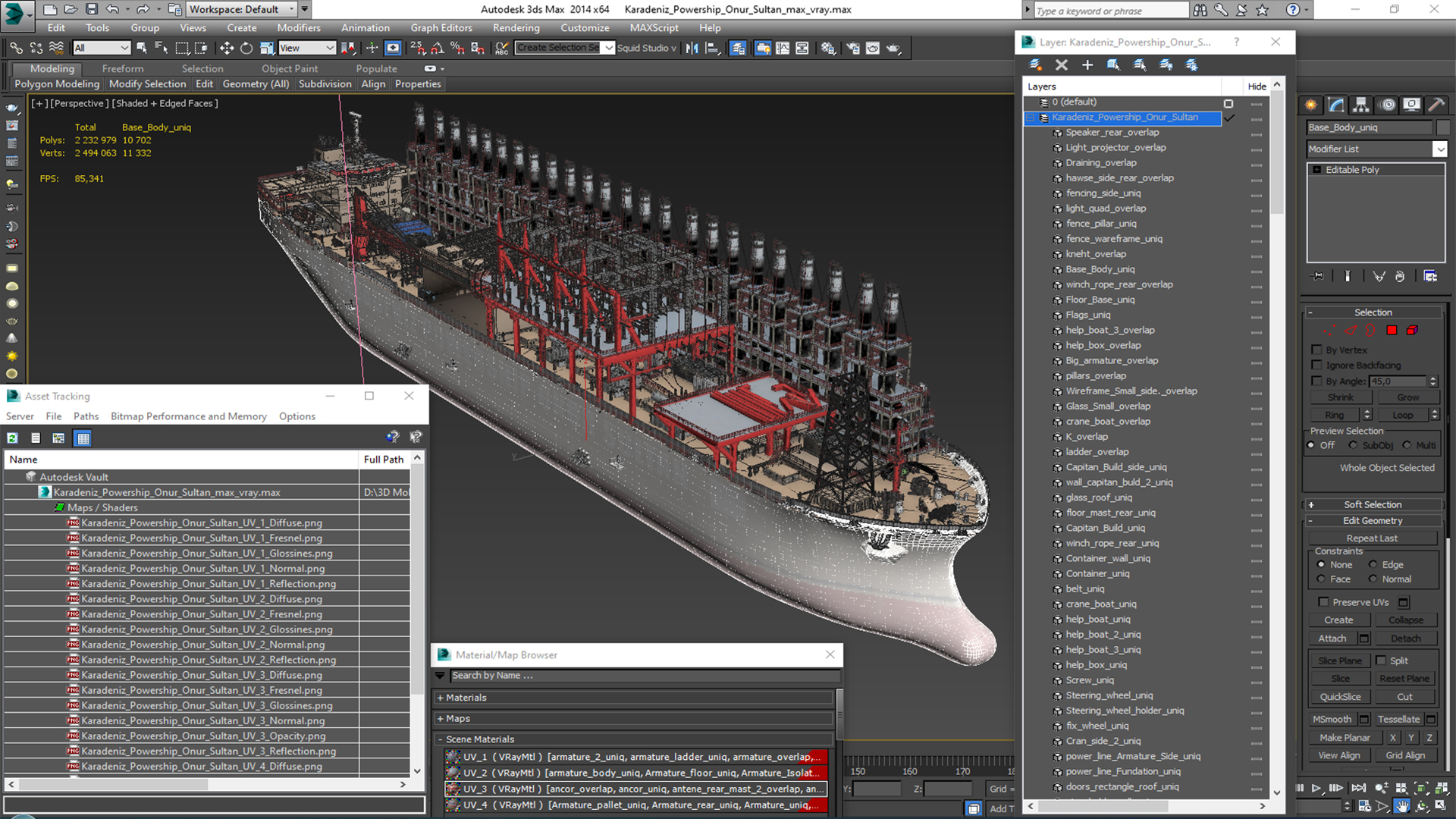The width and height of the screenshot is (1456, 819).
Task: Select the Face constraint radio button
Action: coord(1321,579)
